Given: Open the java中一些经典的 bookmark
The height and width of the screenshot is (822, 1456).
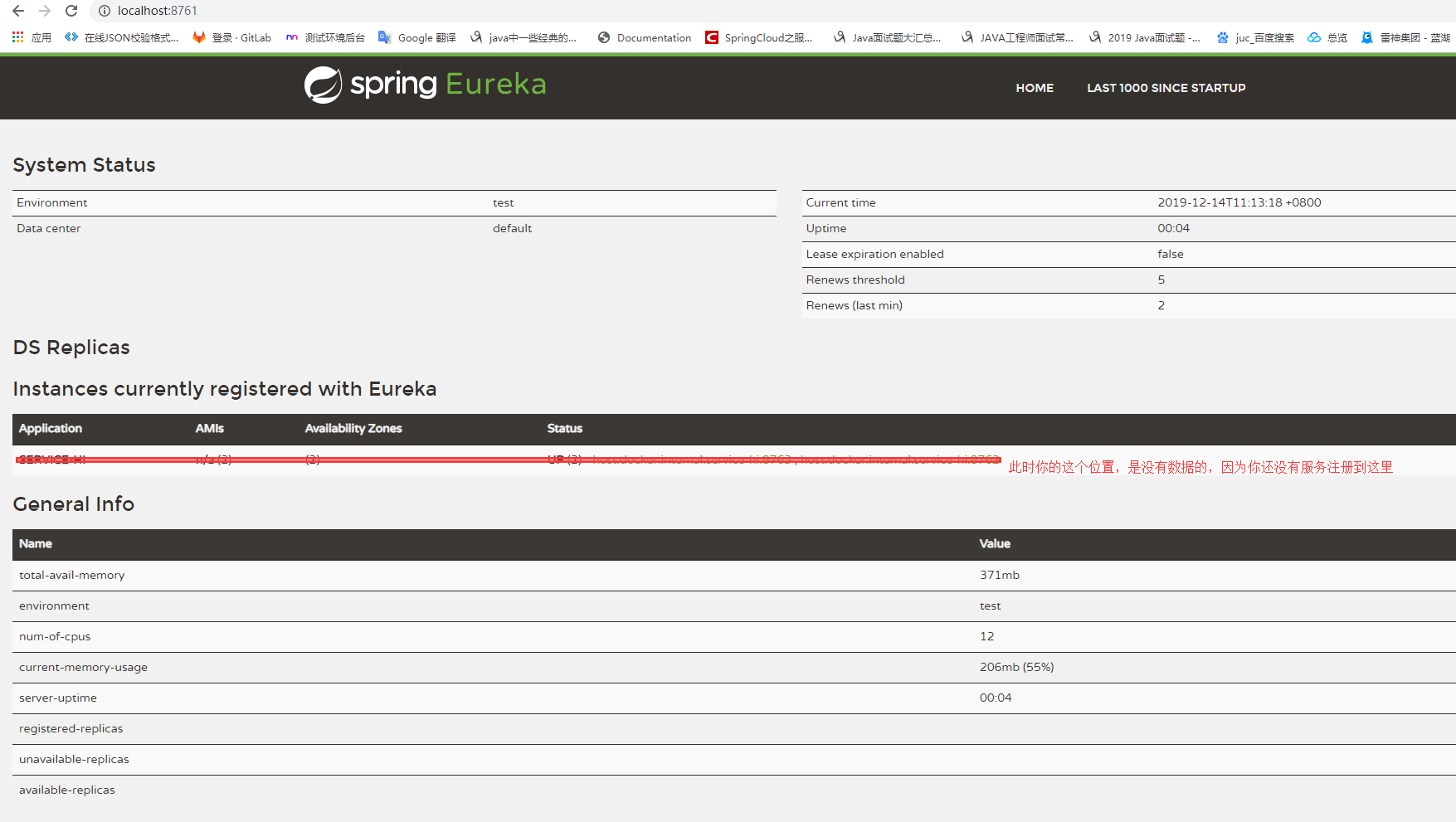Looking at the screenshot, I should (523, 37).
